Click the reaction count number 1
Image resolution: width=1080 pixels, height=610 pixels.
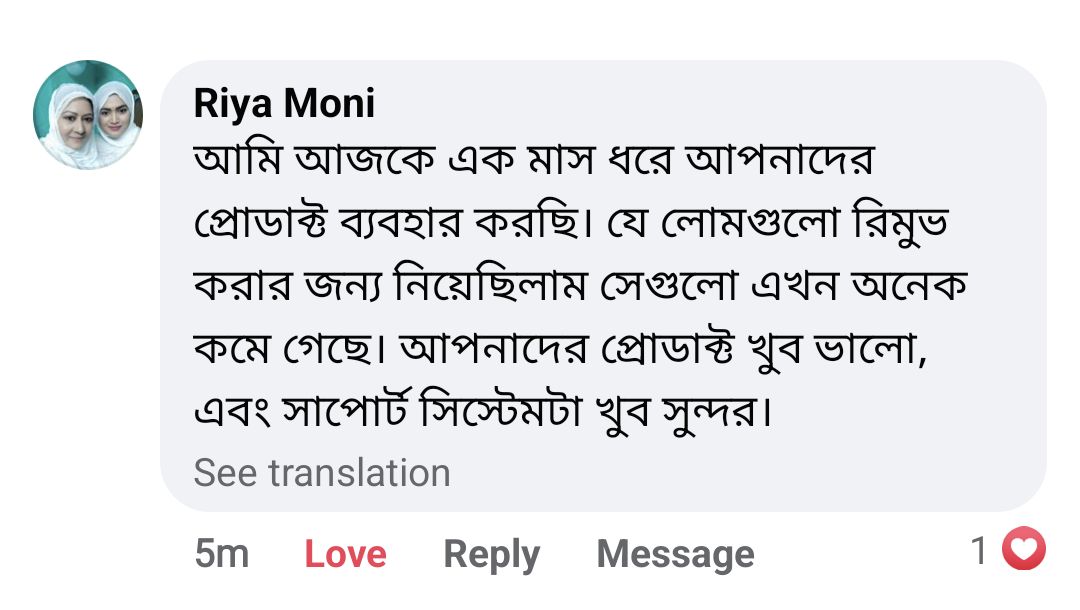coord(980,550)
